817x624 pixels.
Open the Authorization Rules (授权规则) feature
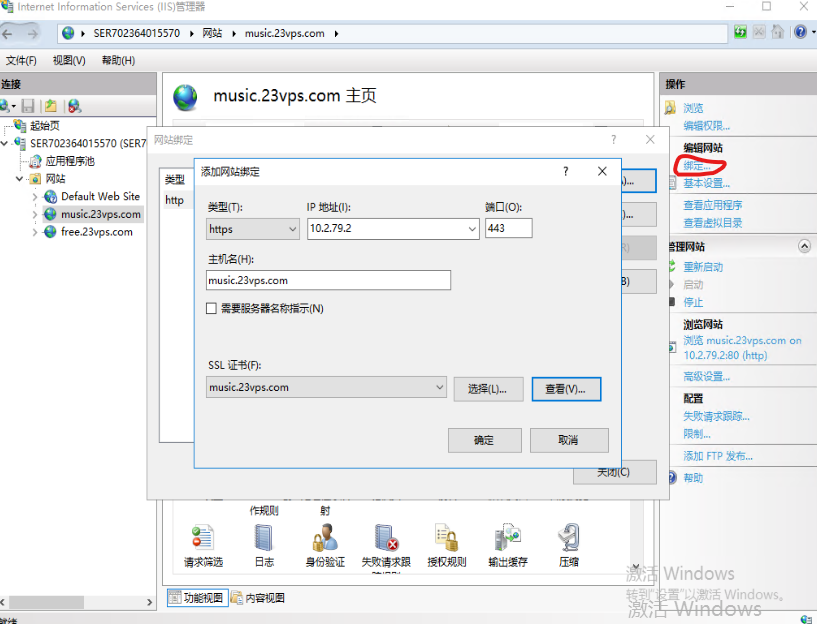(x=447, y=545)
